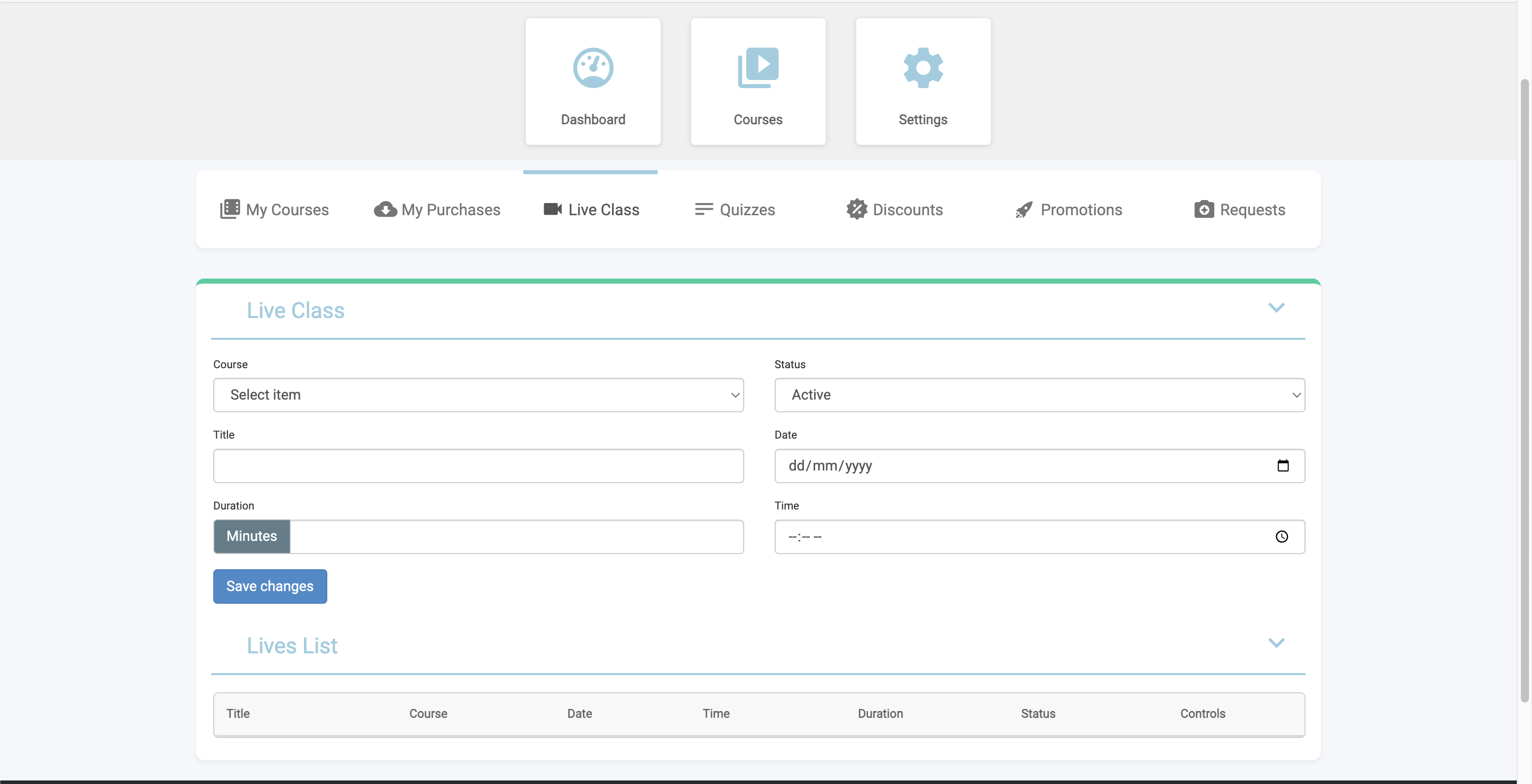The height and width of the screenshot is (784, 1532).
Task: Click into the Title text field
Action: click(478, 466)
